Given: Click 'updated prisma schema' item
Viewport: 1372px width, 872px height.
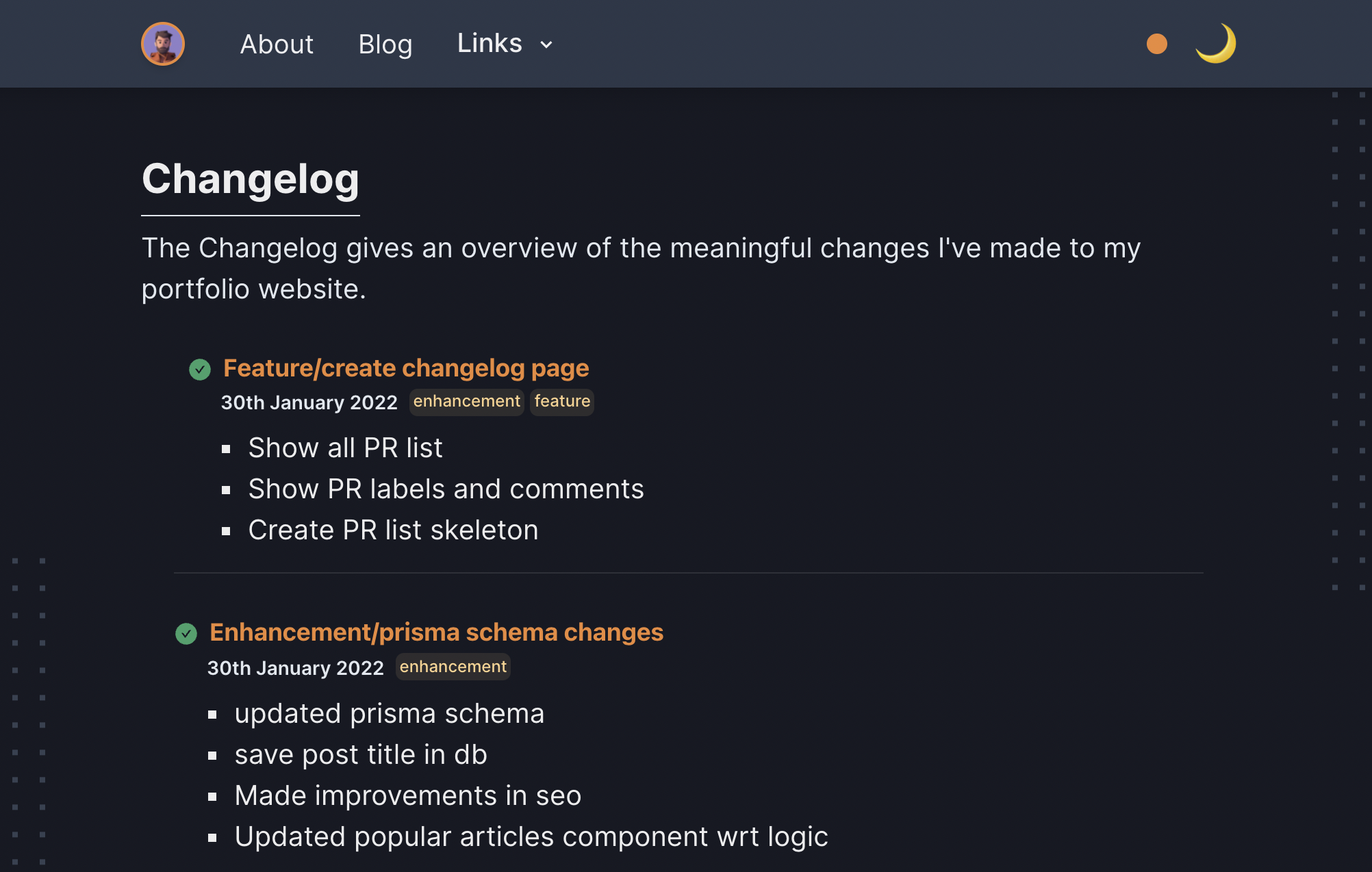Looking at the screenshot, I should [390, 713].
